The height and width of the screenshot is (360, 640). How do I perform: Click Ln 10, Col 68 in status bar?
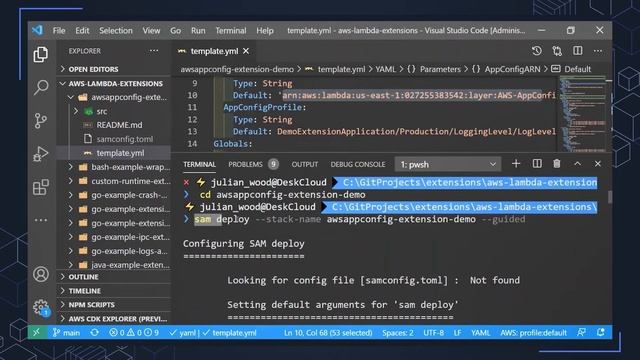328,333
